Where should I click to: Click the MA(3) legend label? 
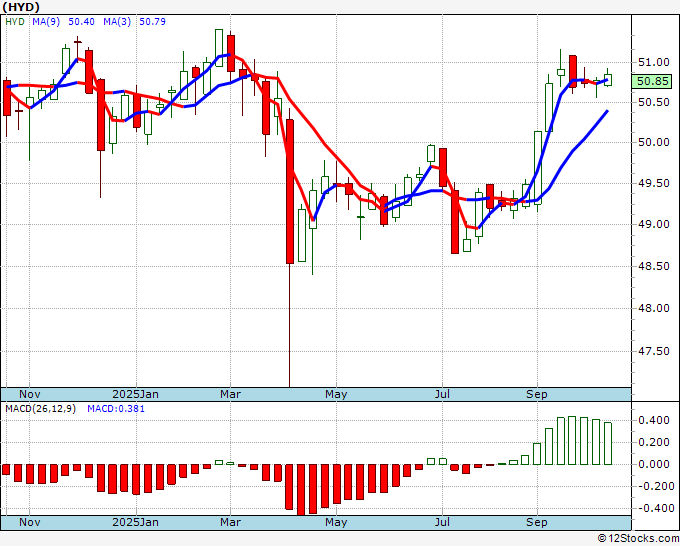tap(117, 22)
